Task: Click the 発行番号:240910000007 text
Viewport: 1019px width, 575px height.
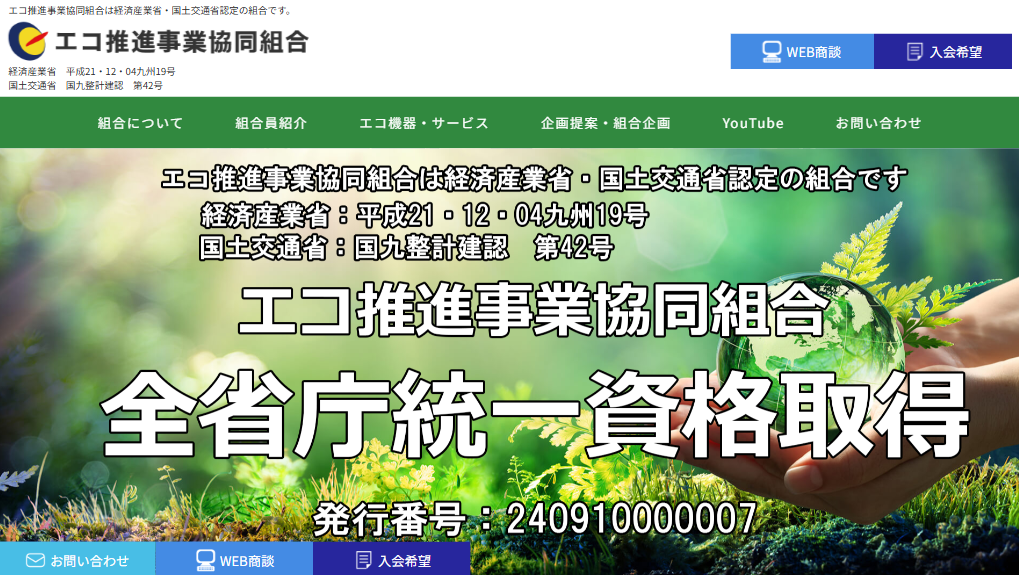Action: tap(535, 518)
